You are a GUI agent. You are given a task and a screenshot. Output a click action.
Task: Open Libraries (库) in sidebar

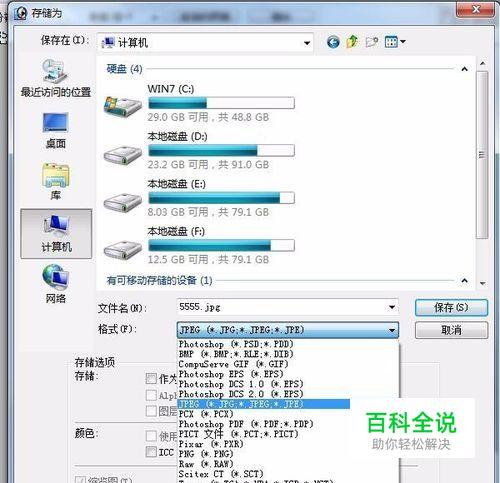click(x=56, y=182)
